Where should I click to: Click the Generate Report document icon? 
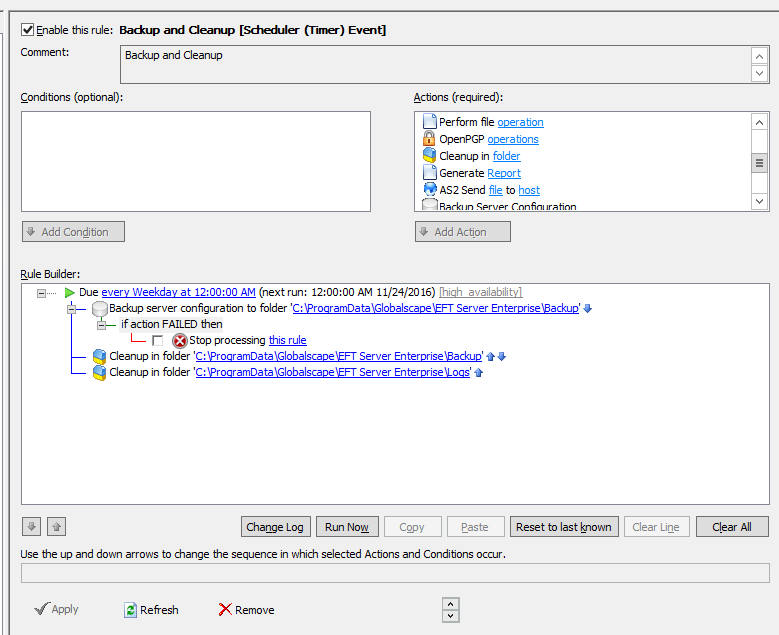429,173
